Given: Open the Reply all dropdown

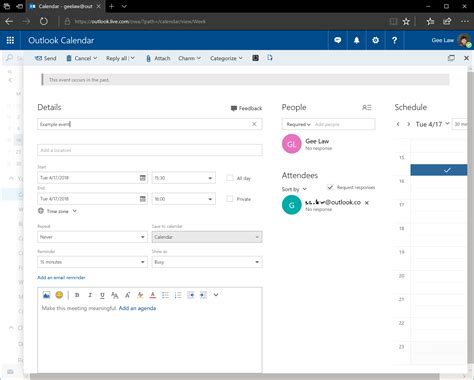Looking at the screenshot, I should [x=120, y=58].
